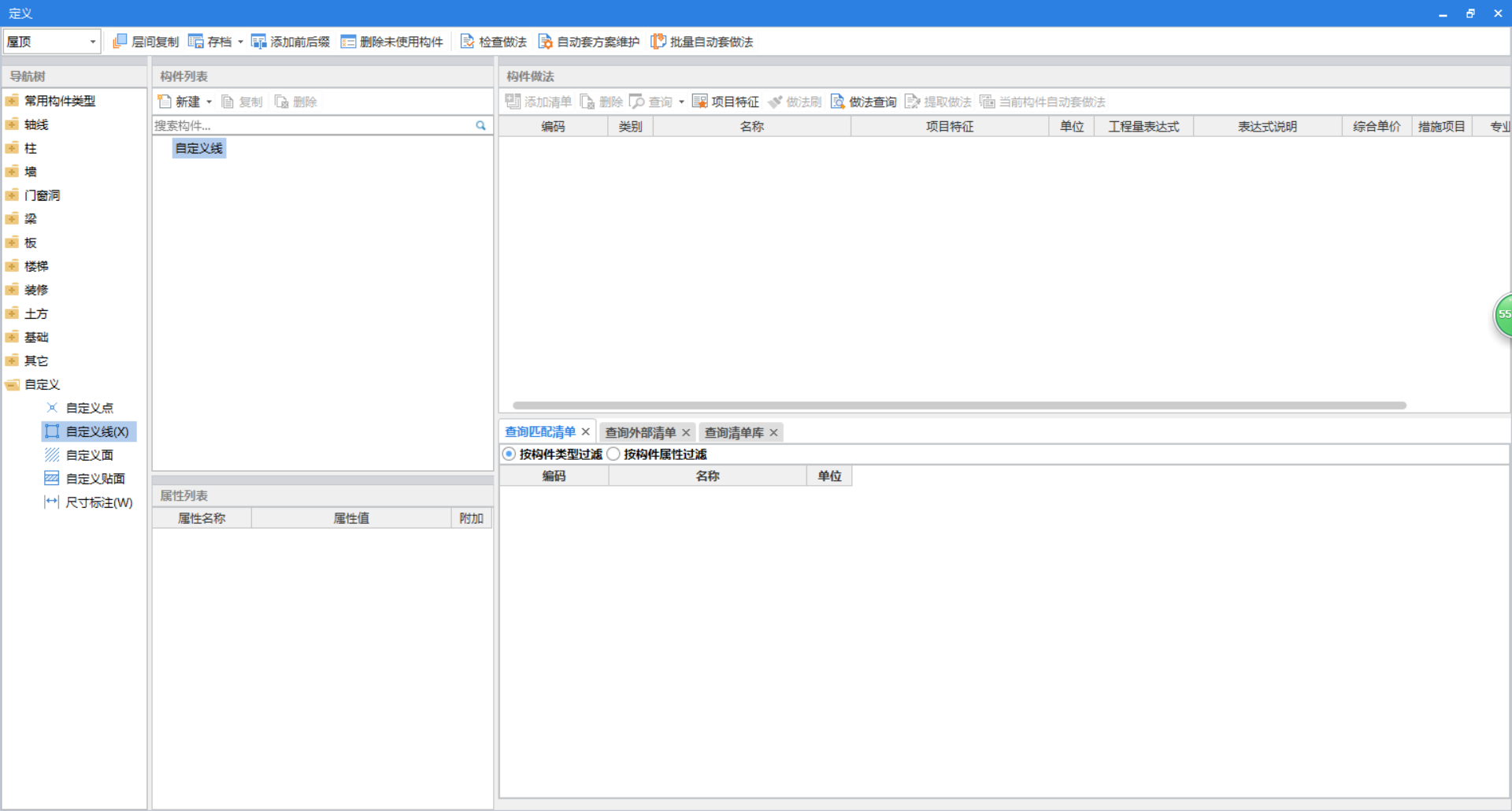Click the search magnifier icon
Screen dimensions: 1512x811
pos(480,125)
